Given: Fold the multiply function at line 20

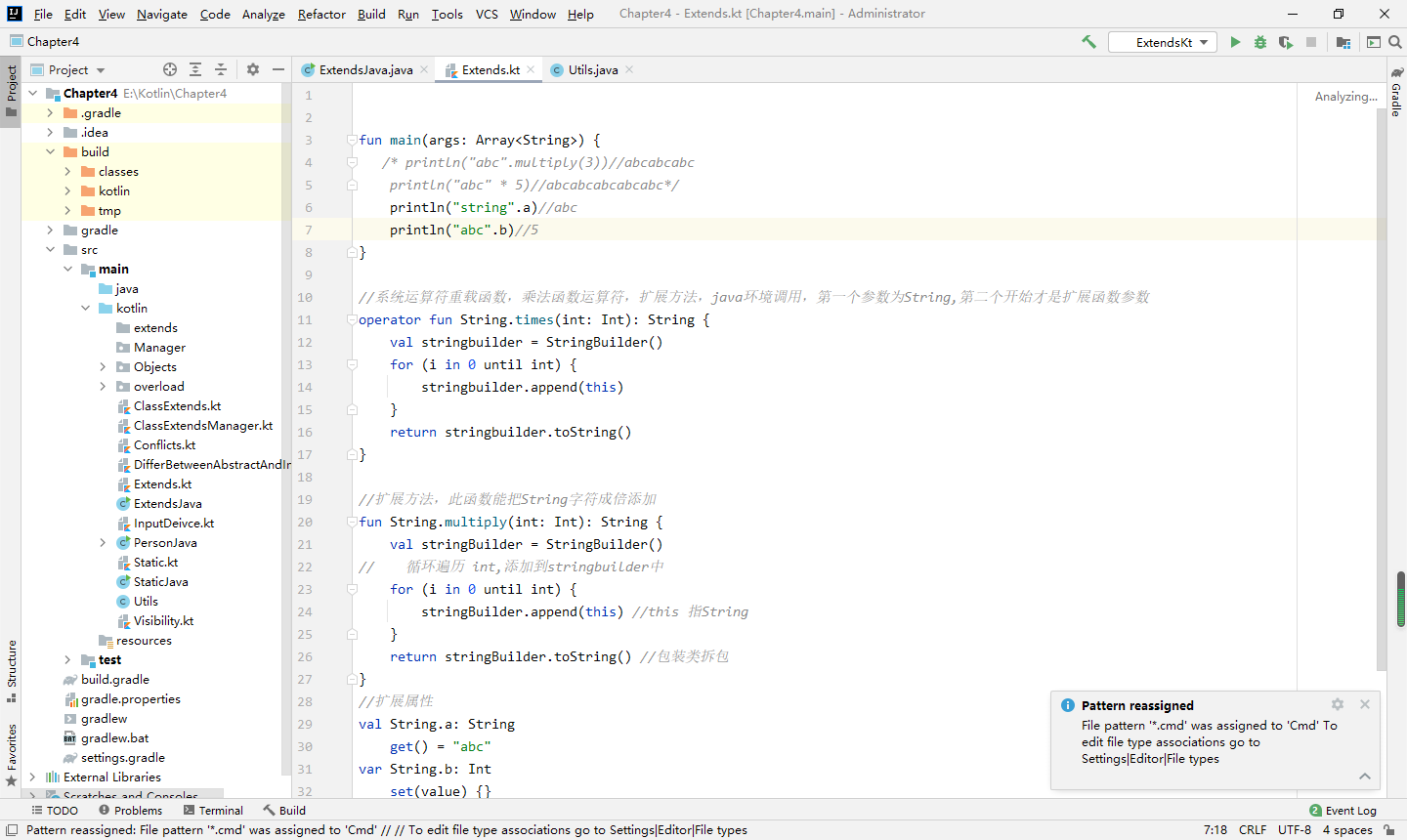Looking at the screenshot, I should [x=352, y=522].
